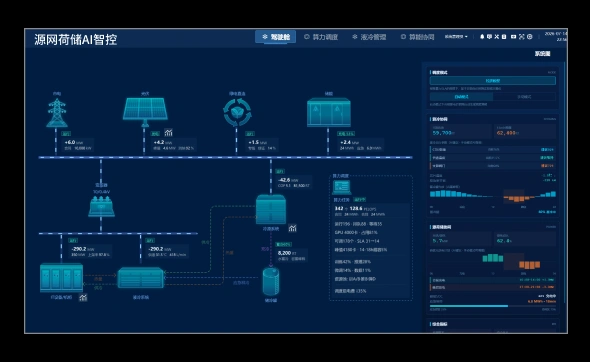This screenshot has width=590, height=362.
Task: Select the 10/0.4kV transformer icon
Action: pyautogui.click(x=101, y=206)
